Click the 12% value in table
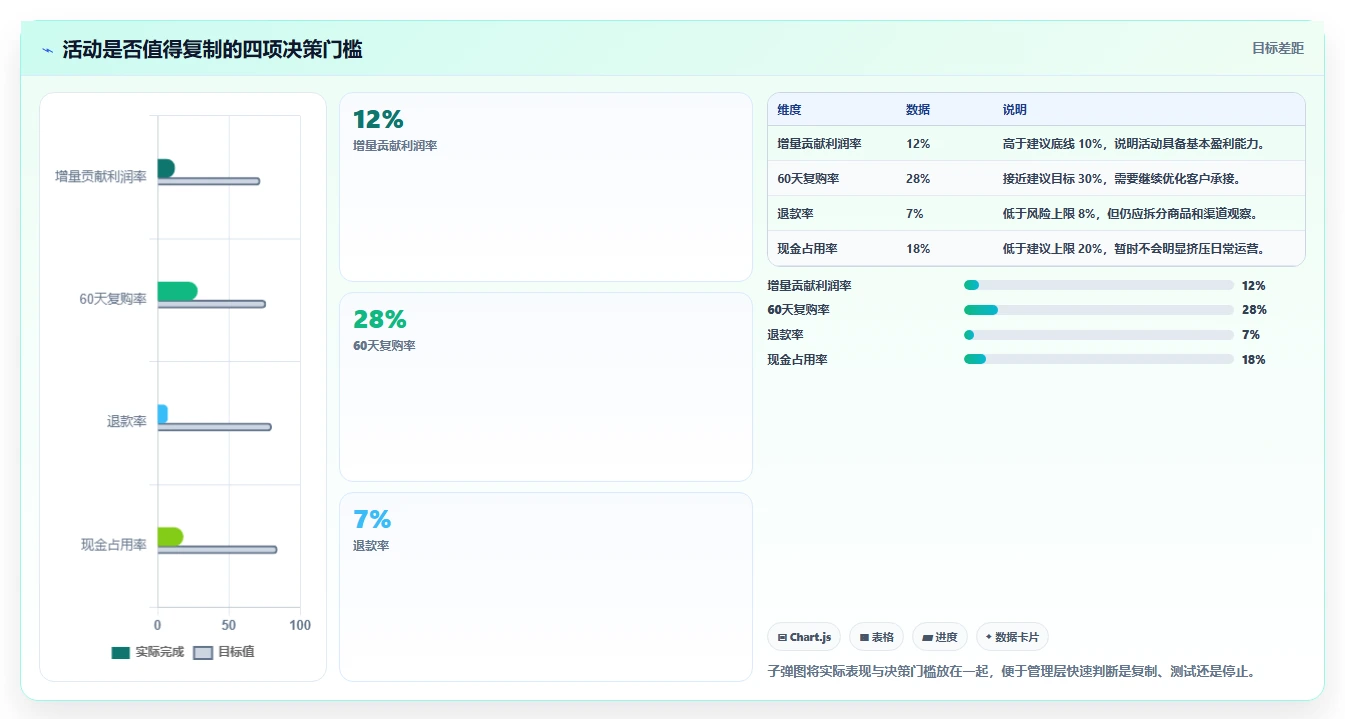This screenshot has width=1345, height=719. [918, 144]
